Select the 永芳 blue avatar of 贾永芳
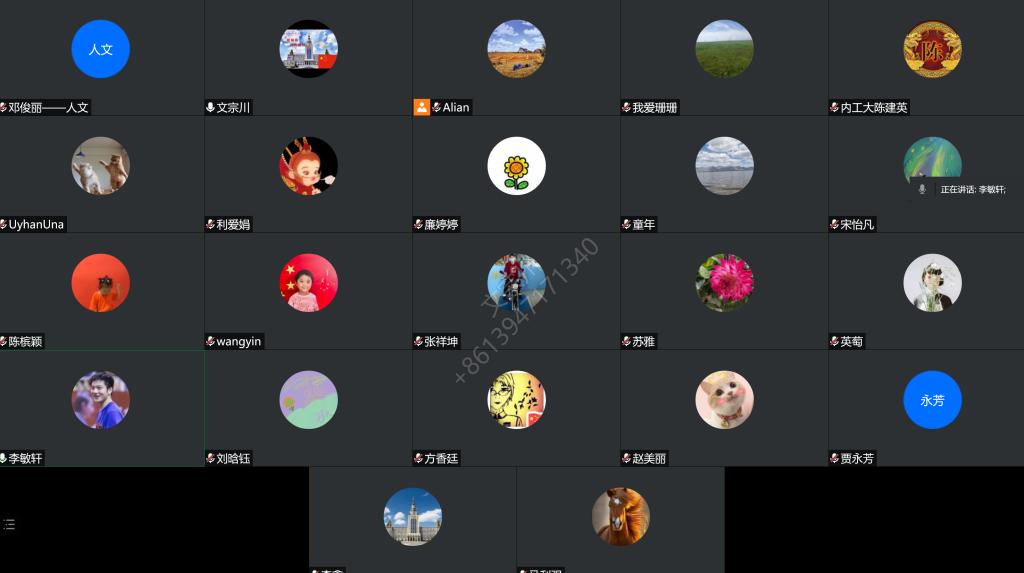This screenshot has width=1024, height=573. pyautogui.click(x=932, y=400)
